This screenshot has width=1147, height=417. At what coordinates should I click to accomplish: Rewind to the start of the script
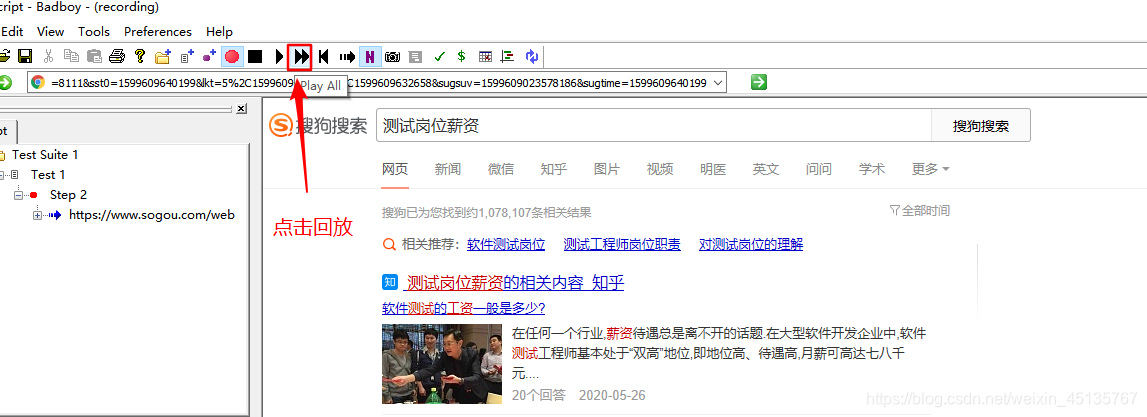324,56
